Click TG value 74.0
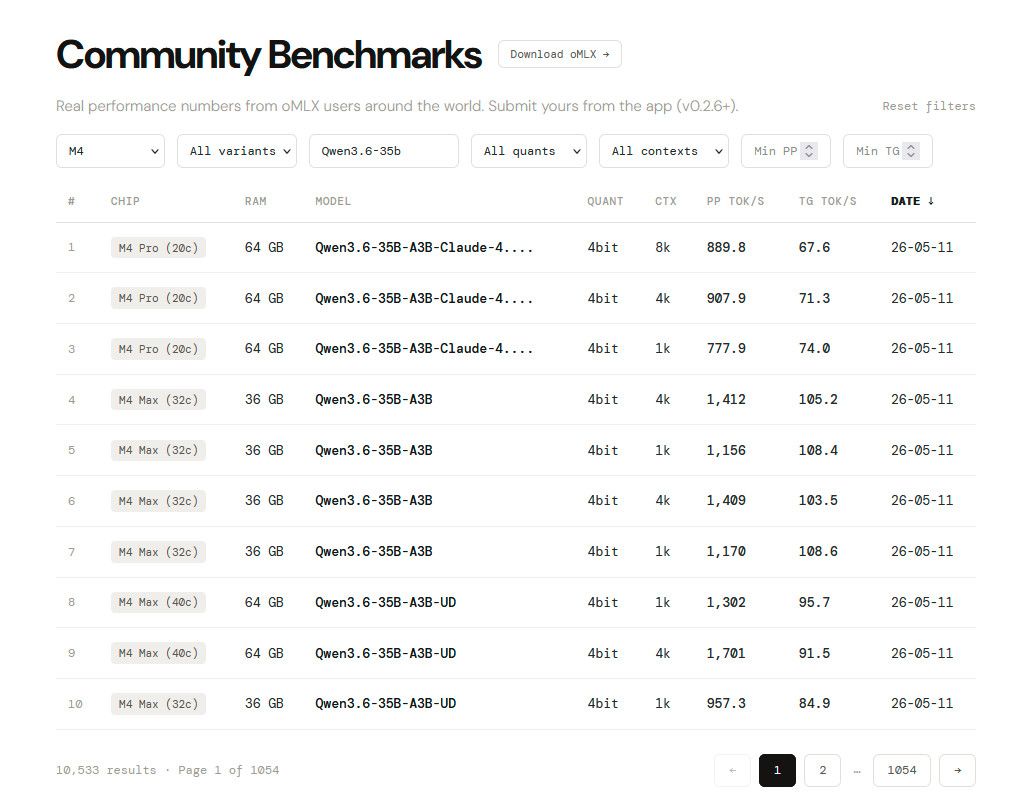 coord(814,349)
